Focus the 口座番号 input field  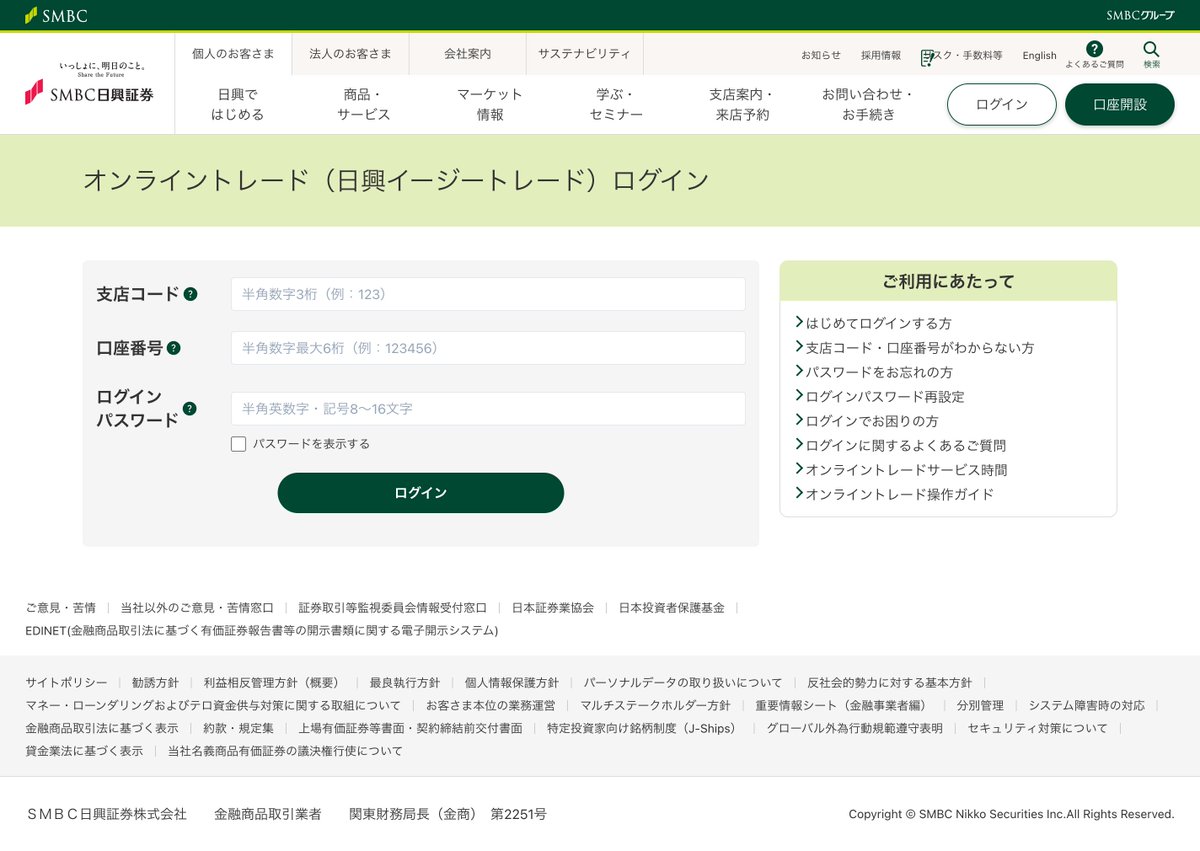tap(488, 348)
